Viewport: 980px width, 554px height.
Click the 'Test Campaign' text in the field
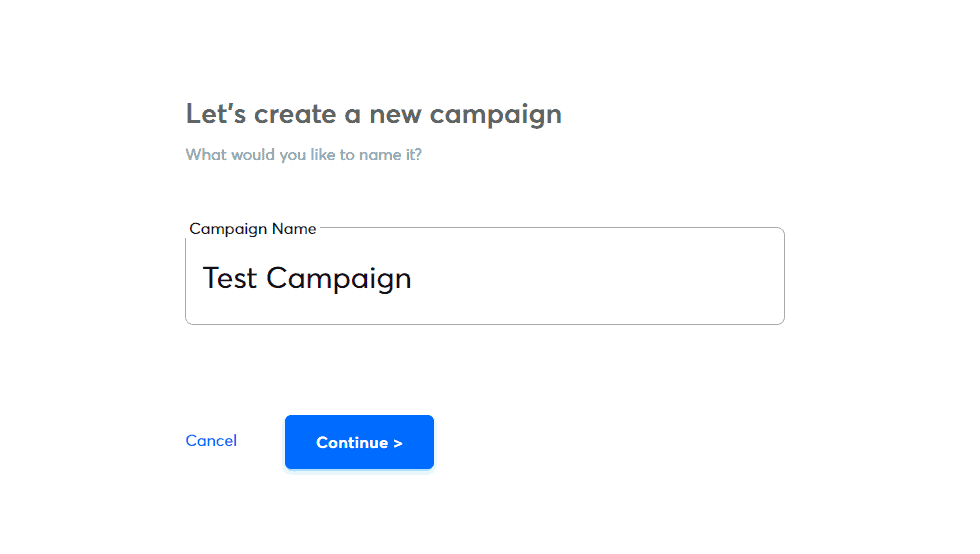pyautogui.click(x=307, y=278)
